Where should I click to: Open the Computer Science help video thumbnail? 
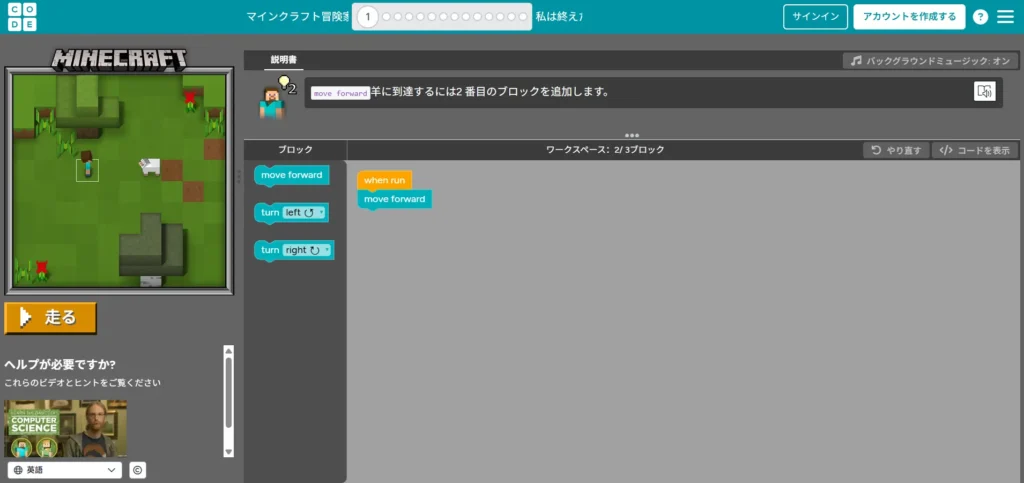pos(66,428)
